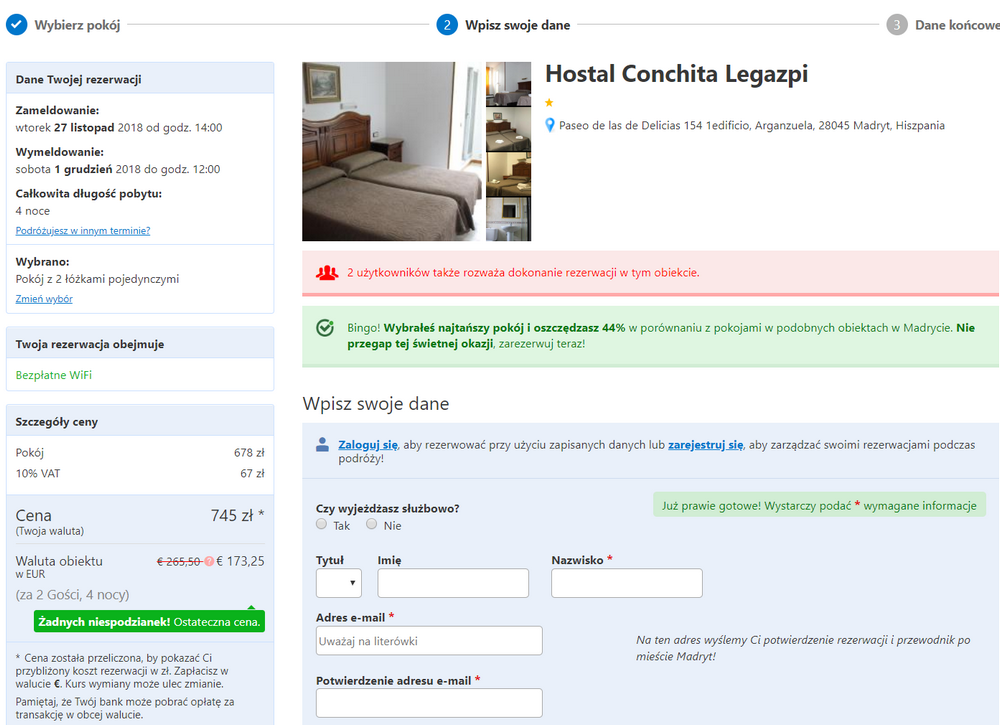Open Podróżujesz w innym terminie link
Screen dimensions: 1000x725
coord(83,231)
